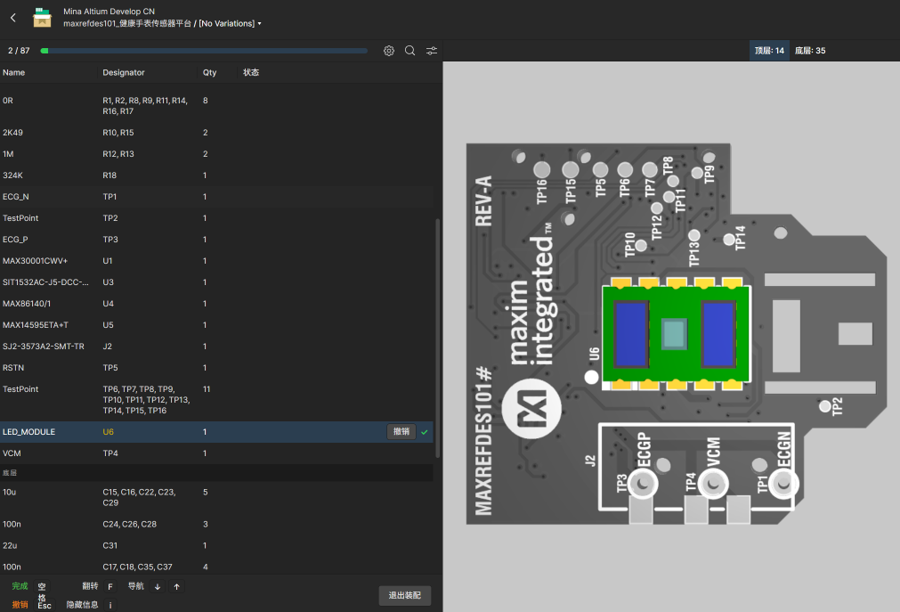Switch to the 顶层: 14 tab
The width and height of the screenshot is (900, 612).
pyautogui.click(x=769, y=51)
